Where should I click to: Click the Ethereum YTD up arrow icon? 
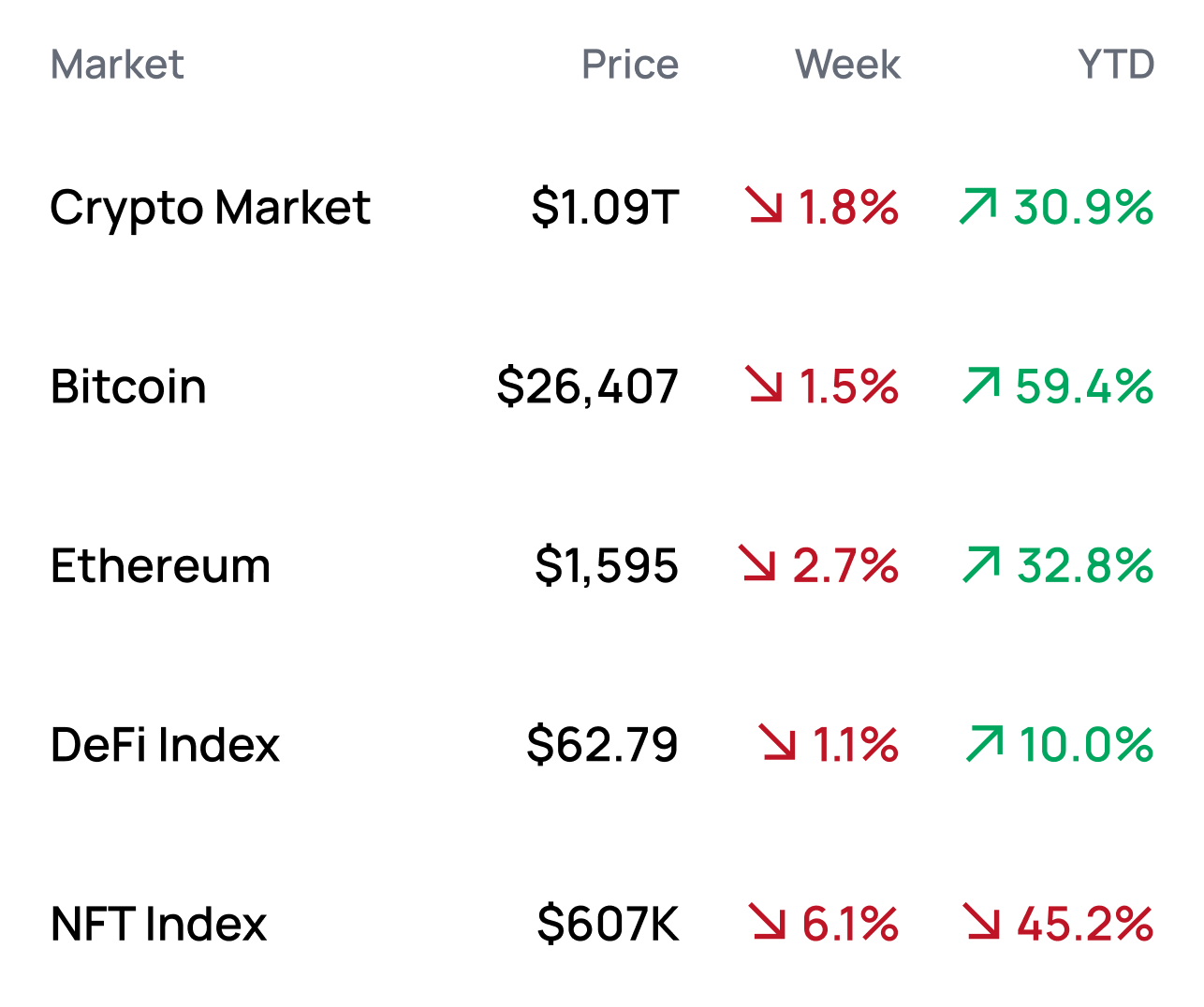pyautogui.click(x=981, y=563)
